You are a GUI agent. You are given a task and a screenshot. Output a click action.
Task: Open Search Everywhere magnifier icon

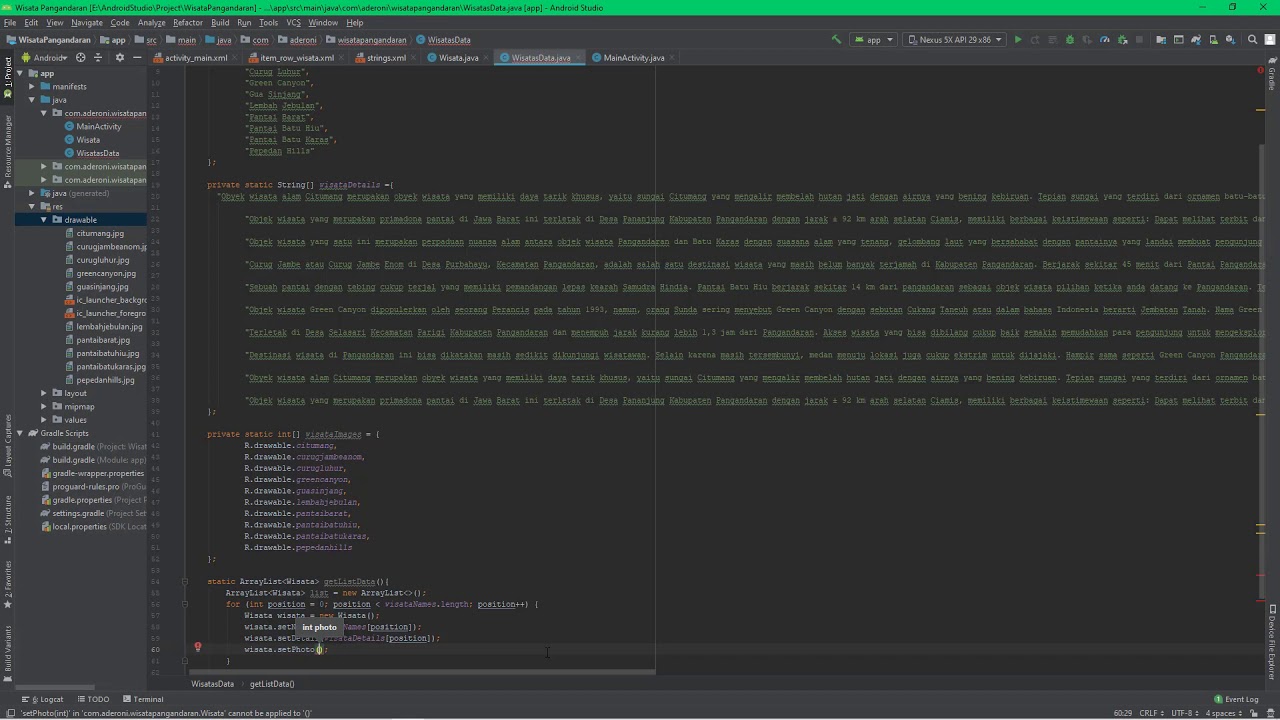point(1252,40)
